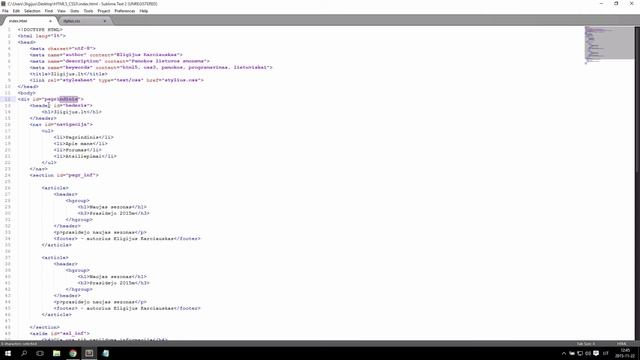Open the Project menu
This screenshot has width=640, height=360.
(x=104, y=11)
